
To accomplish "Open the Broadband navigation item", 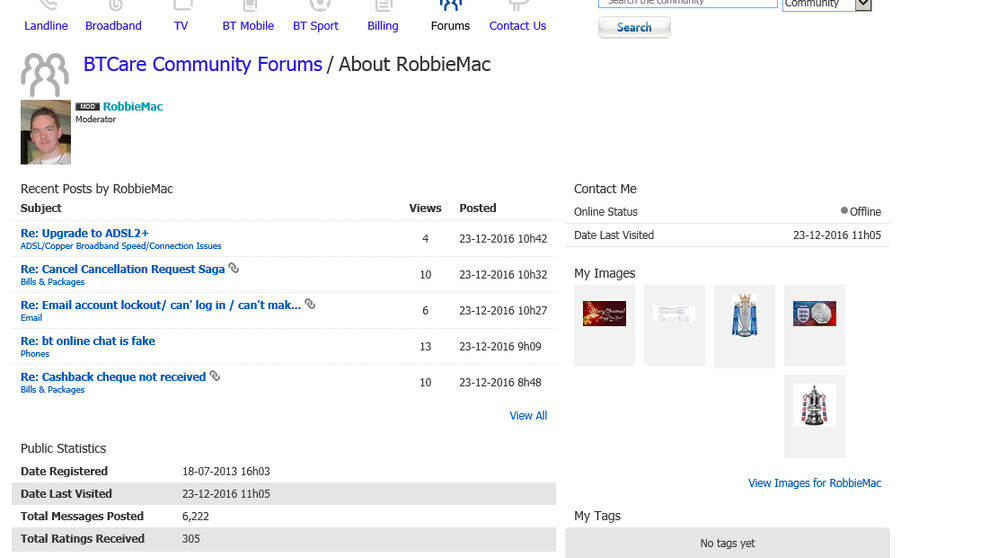I will (x=113, y=25).
